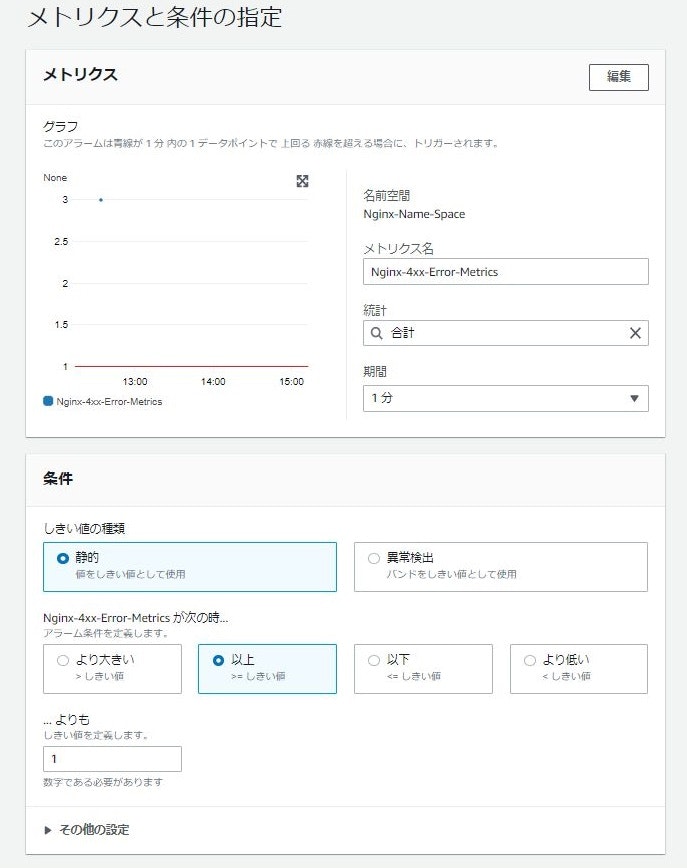687x868 pixels.
Task: Expand the その他の設定 section
Action: [x=87, y=830]
